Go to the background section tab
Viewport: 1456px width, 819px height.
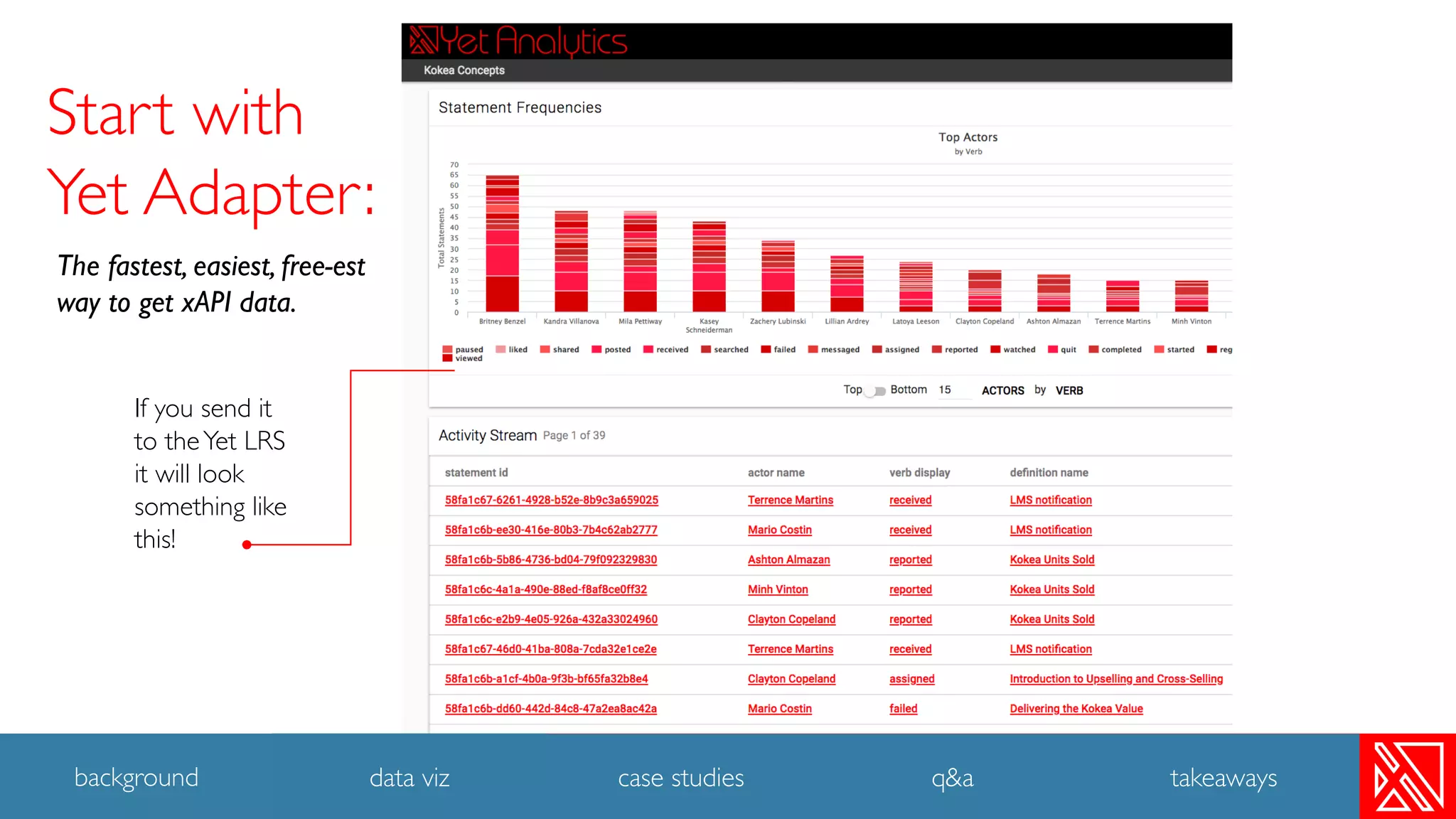pos(136,777)
